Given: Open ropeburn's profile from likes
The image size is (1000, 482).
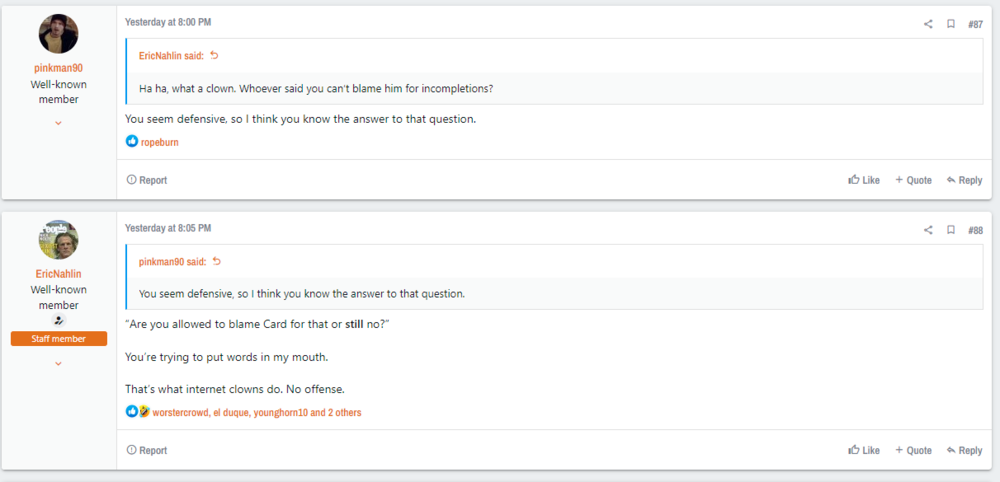Looking at the screenshot, I should pyautogui.click(x=159, y=142).
